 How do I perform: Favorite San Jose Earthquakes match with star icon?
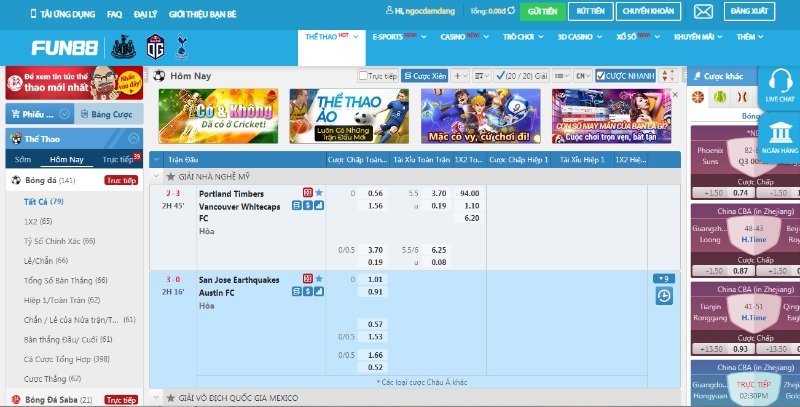(319, 279)
